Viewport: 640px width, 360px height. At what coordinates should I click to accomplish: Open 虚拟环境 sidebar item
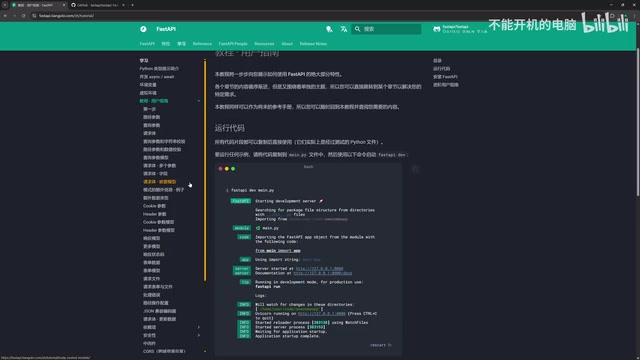pos(148,93)
